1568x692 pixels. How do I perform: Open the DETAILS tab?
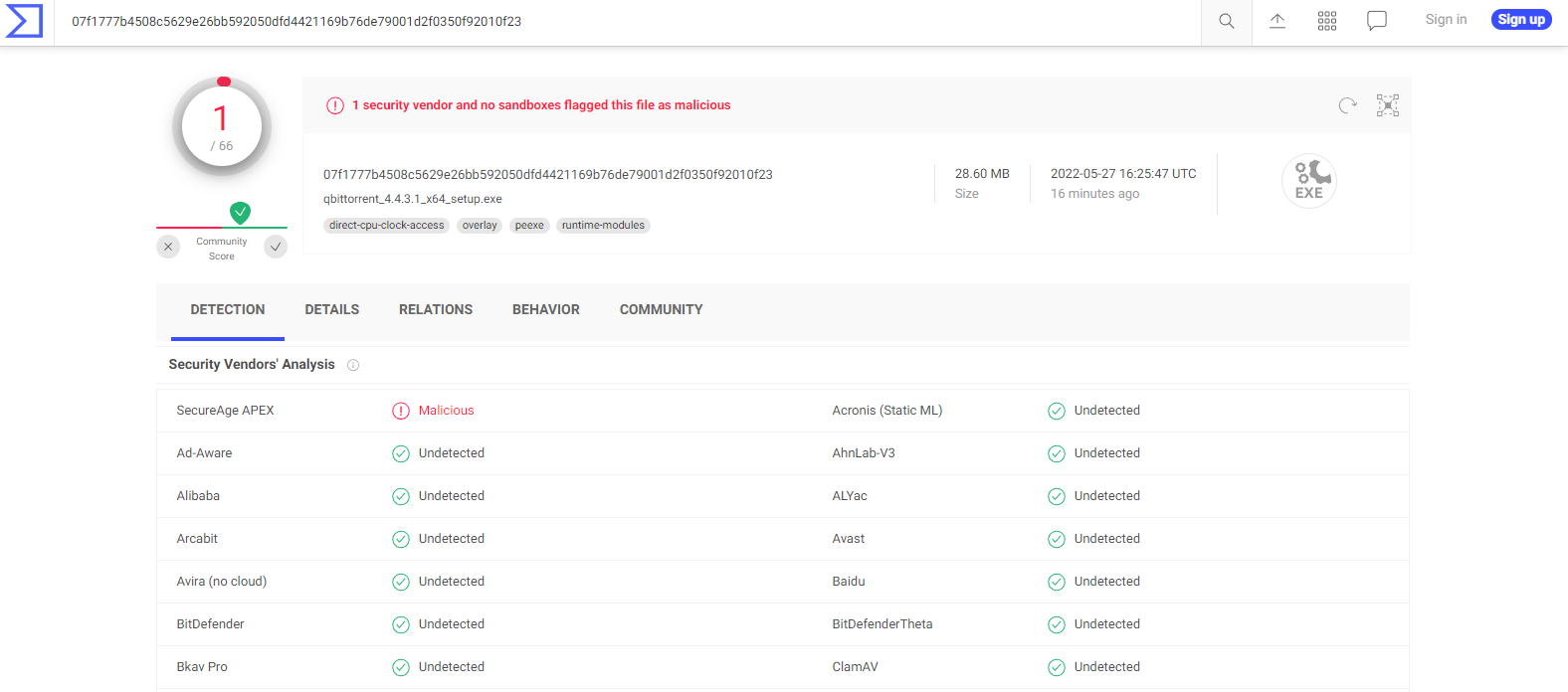[332, 310]
